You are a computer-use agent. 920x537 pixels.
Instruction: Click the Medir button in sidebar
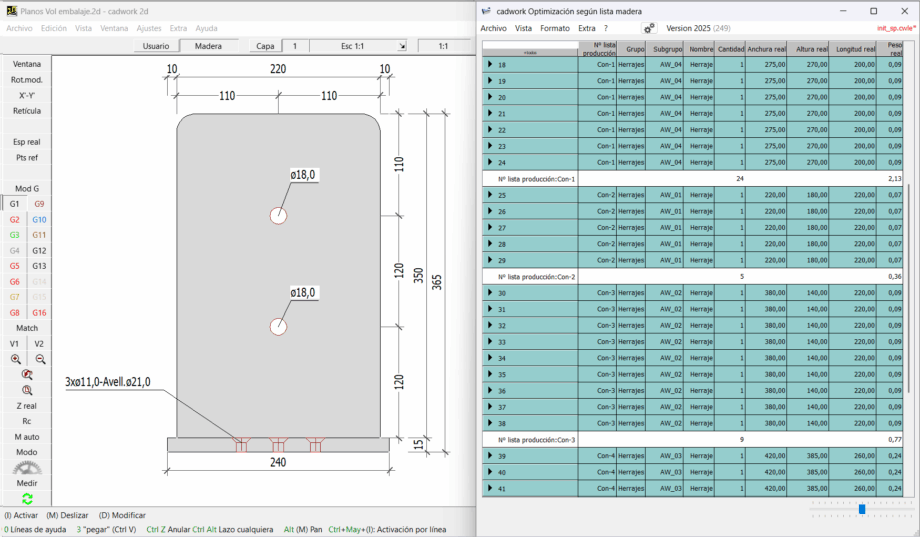(x=27, y=483)
